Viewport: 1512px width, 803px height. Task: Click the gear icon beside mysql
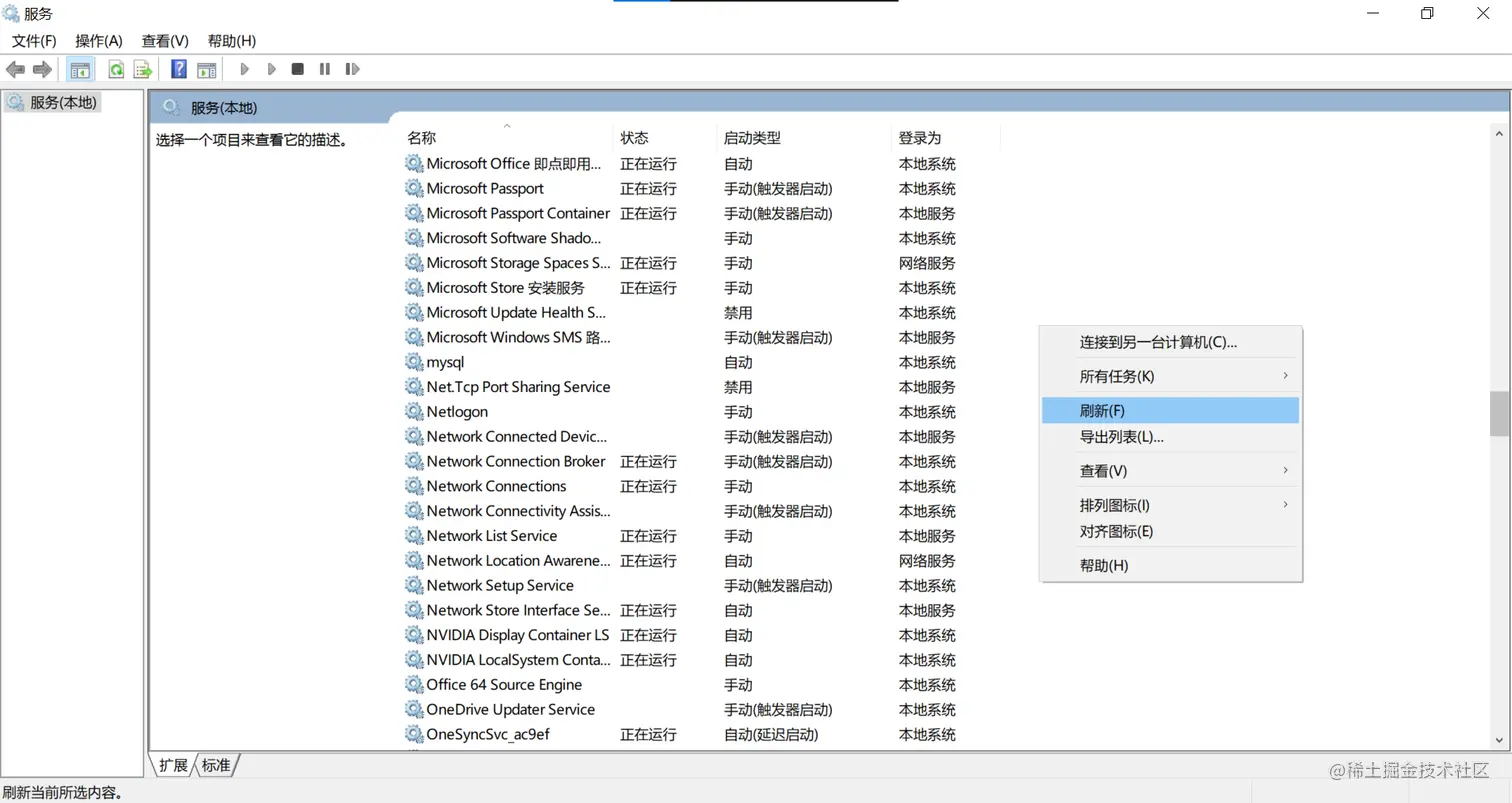click(x=414, y=362)
